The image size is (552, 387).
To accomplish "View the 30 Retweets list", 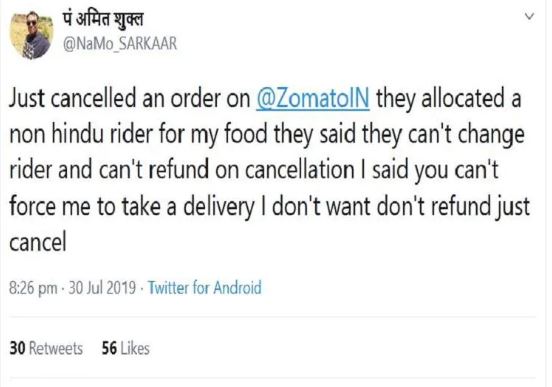I will (46, 348).
